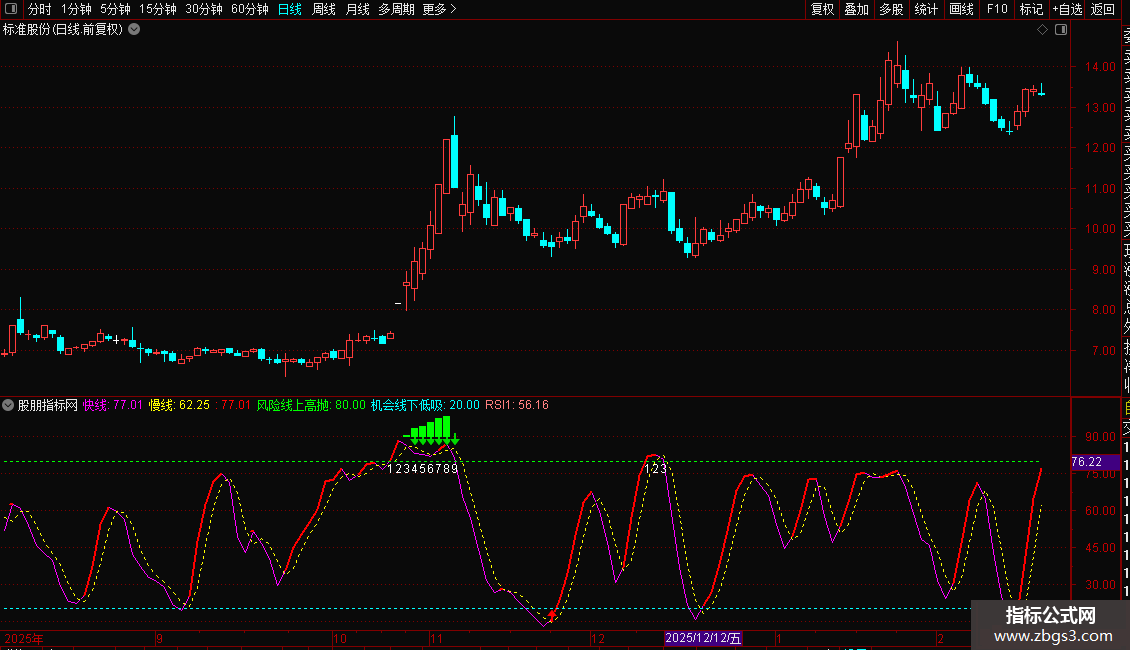The height and width of the screenshot is (650, 1130).
Task: Open the 标准股份 chart settings dropdown
Action: (x=134, y=30)
